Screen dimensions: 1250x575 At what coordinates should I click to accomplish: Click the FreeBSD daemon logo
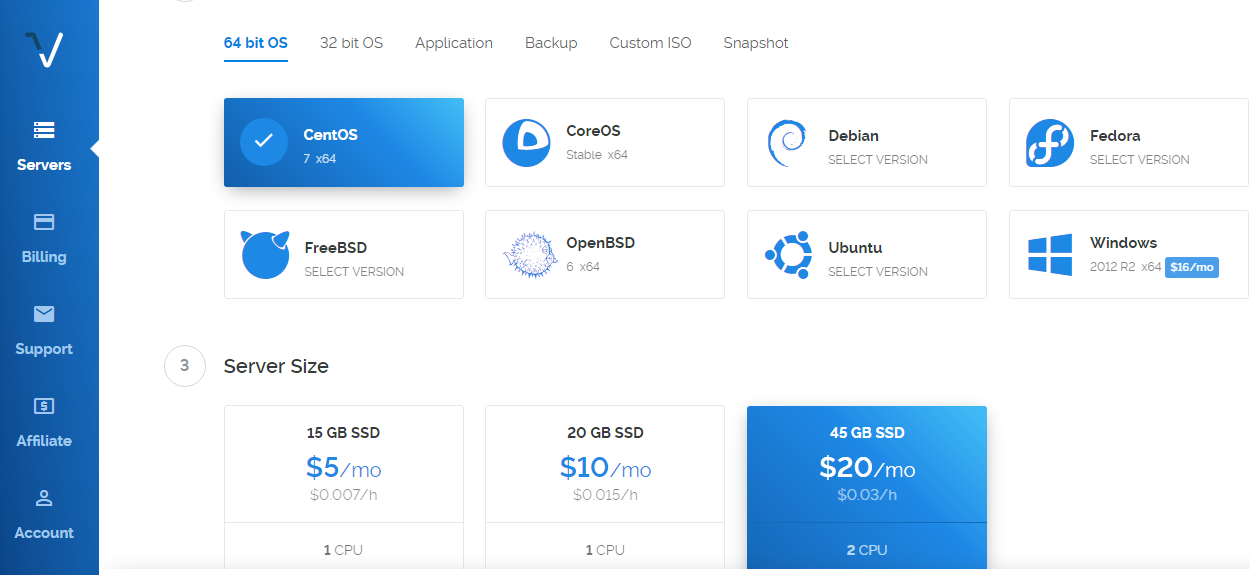click(x=265, y=255)
